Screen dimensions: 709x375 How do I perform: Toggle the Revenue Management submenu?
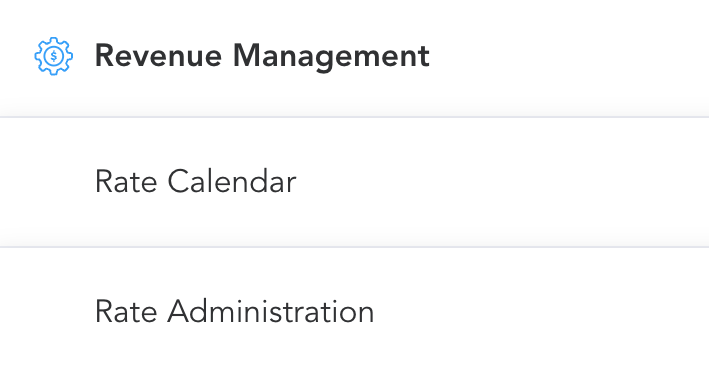pos(354,58)
